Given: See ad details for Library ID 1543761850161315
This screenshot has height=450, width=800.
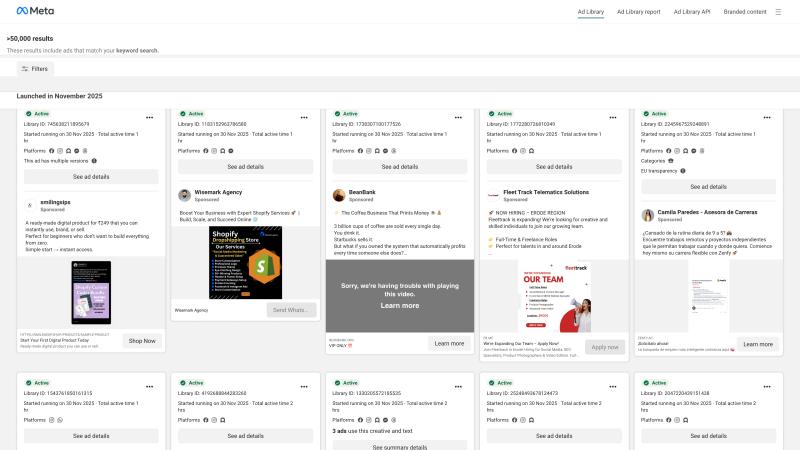Looking at the screenshot, I should [x=91, y=436].
